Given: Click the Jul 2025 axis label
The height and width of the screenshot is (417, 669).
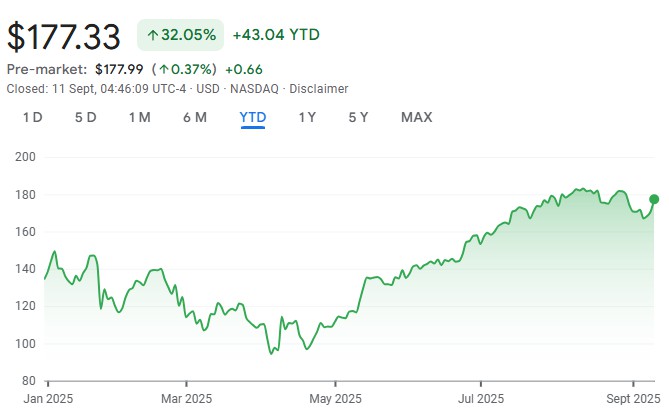Looking at the screenshot, I should (480, 398).
